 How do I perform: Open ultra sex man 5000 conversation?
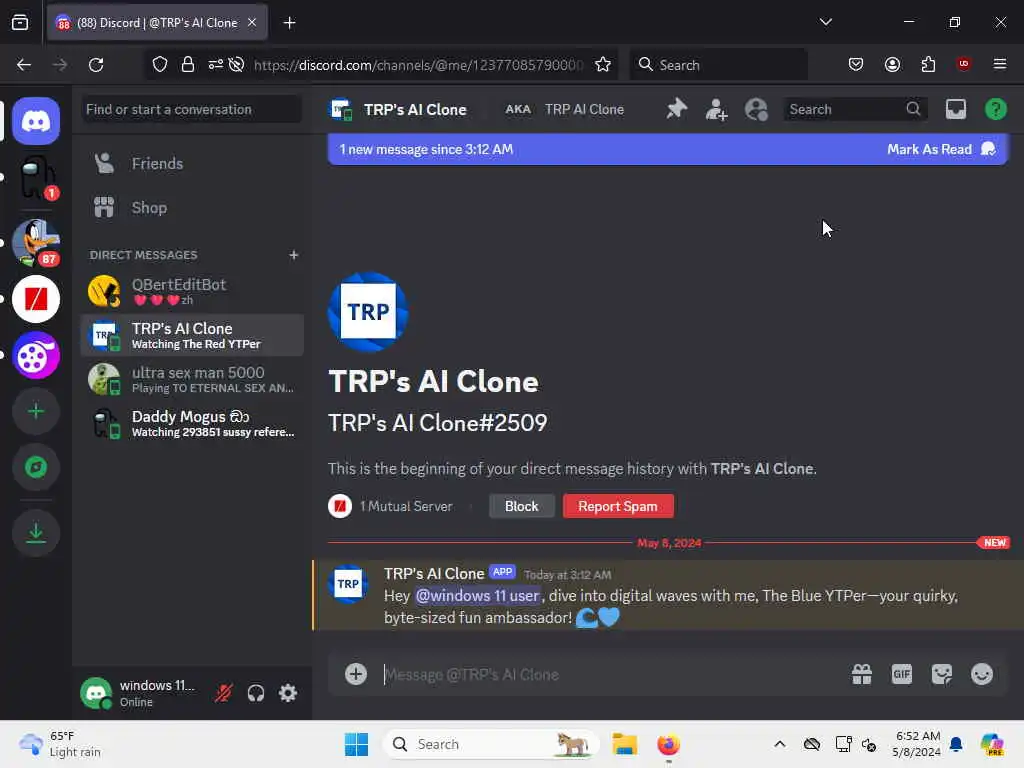click(x=192, y=379)
